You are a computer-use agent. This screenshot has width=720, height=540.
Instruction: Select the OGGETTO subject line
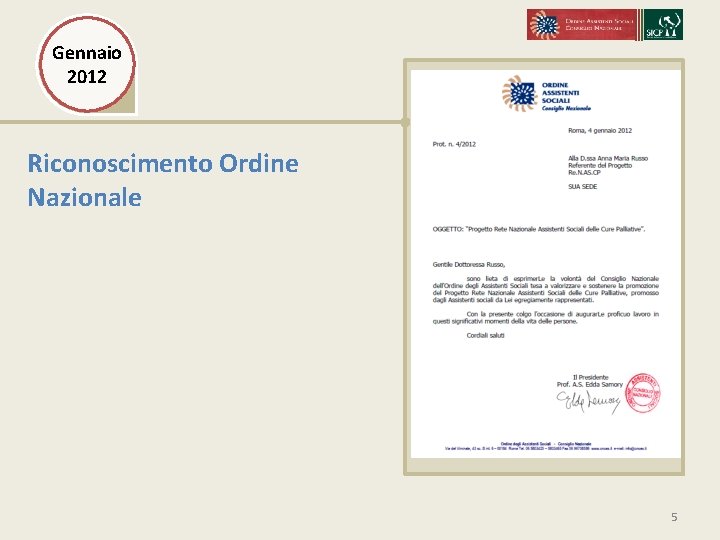[539, 229]
